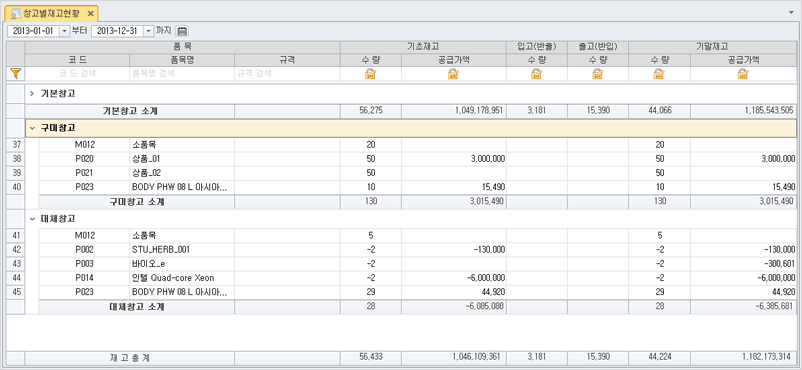Click the 코드 검색 filter field
This screenshot has height=370, width=802.
tap(77, 74)
